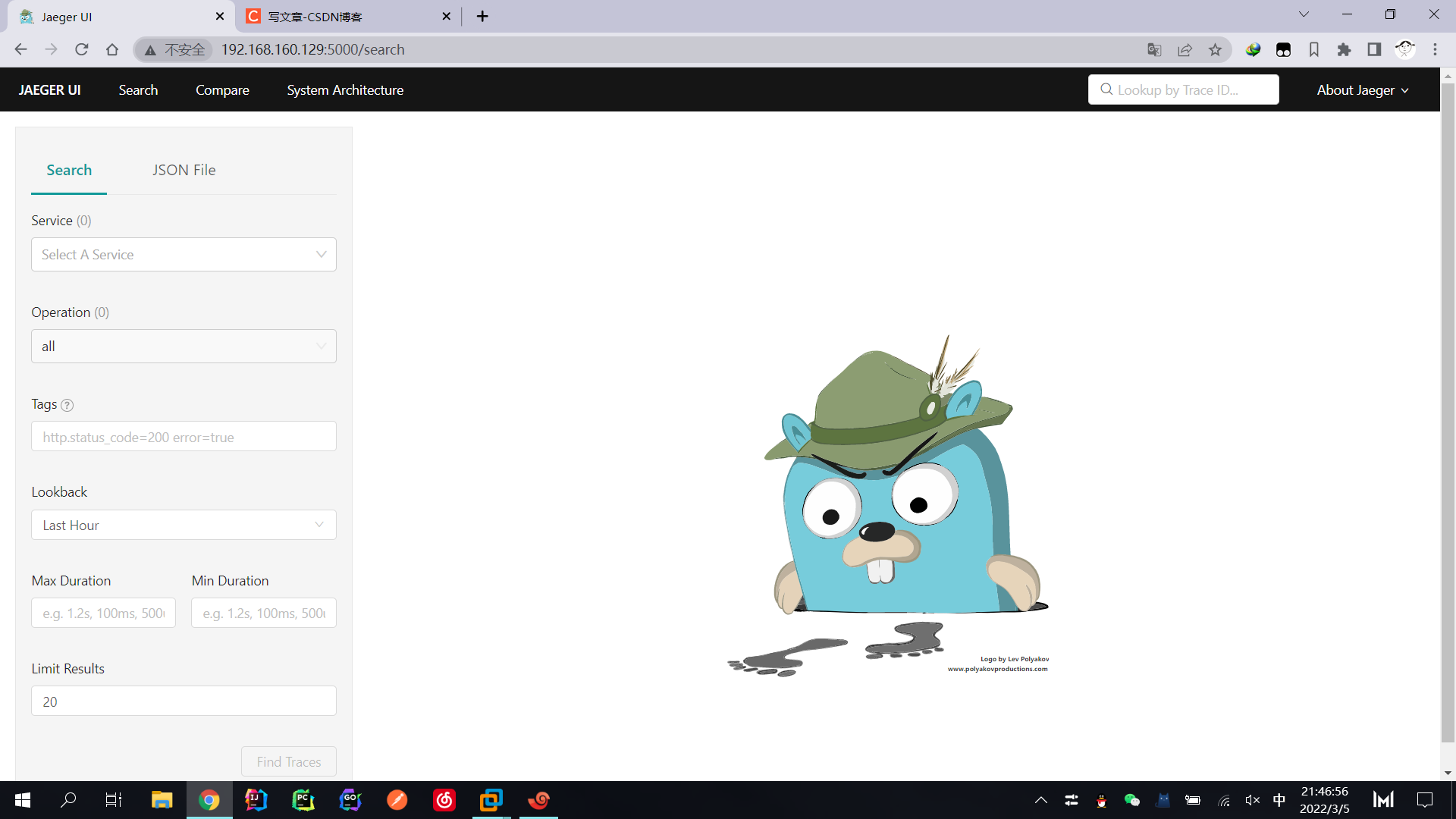Viewport: 1456px width, 819px height.
Task: Click the share page icon in address bar
Action: tap(1185, 50)
